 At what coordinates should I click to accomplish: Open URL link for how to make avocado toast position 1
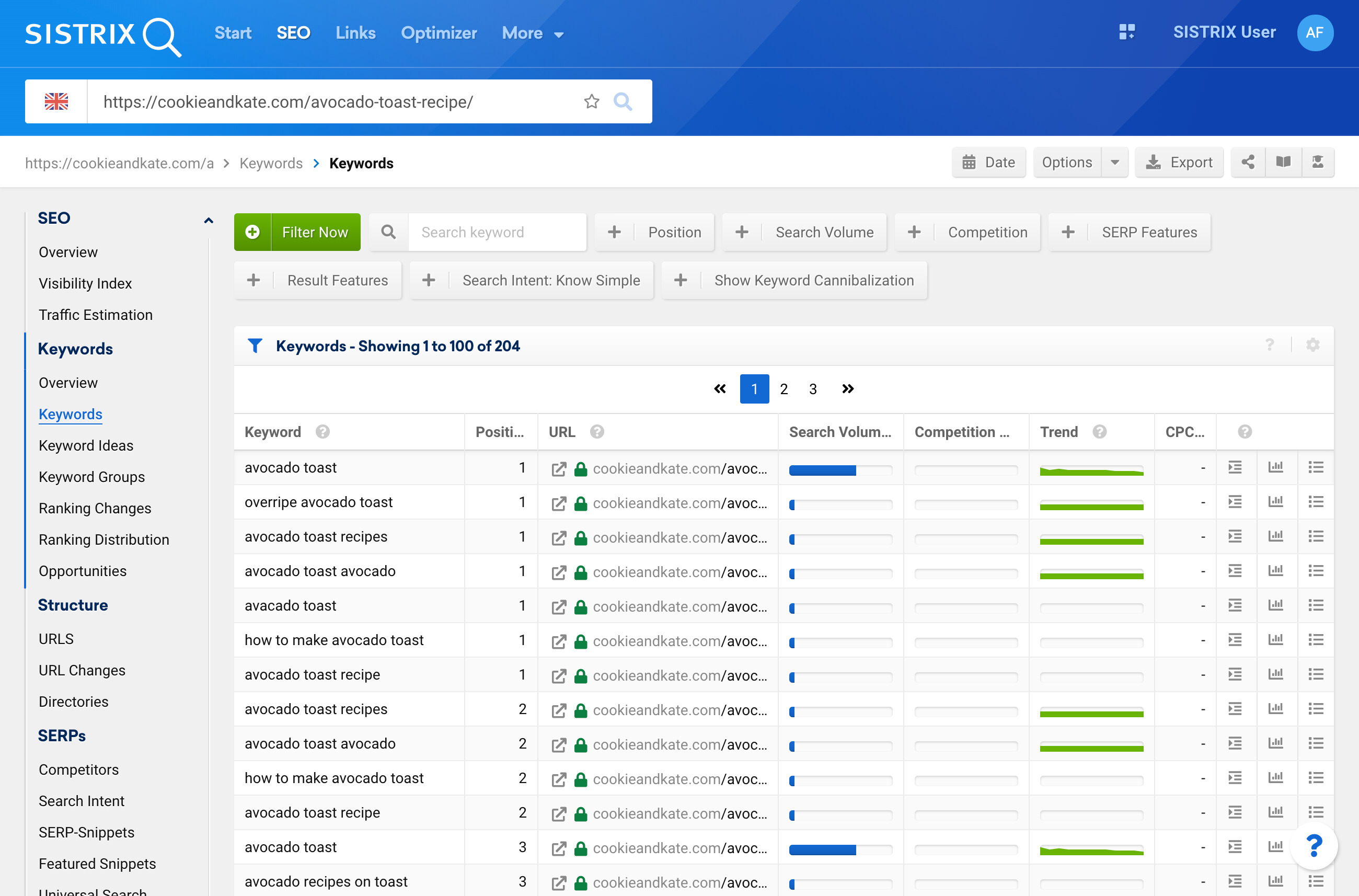pyautogui.click(x=680, y=641)
